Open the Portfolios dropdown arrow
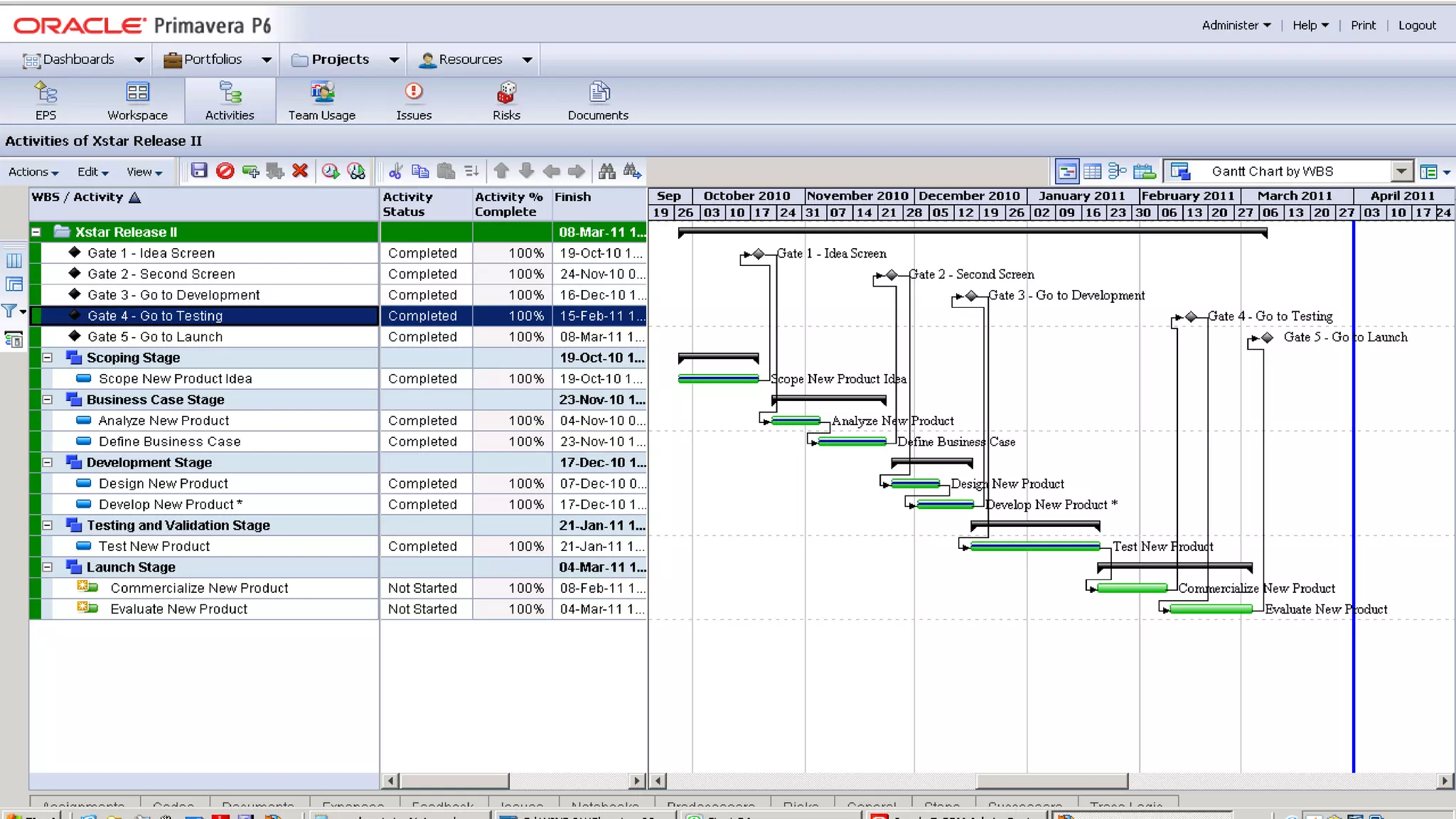 tap(267, 60)
